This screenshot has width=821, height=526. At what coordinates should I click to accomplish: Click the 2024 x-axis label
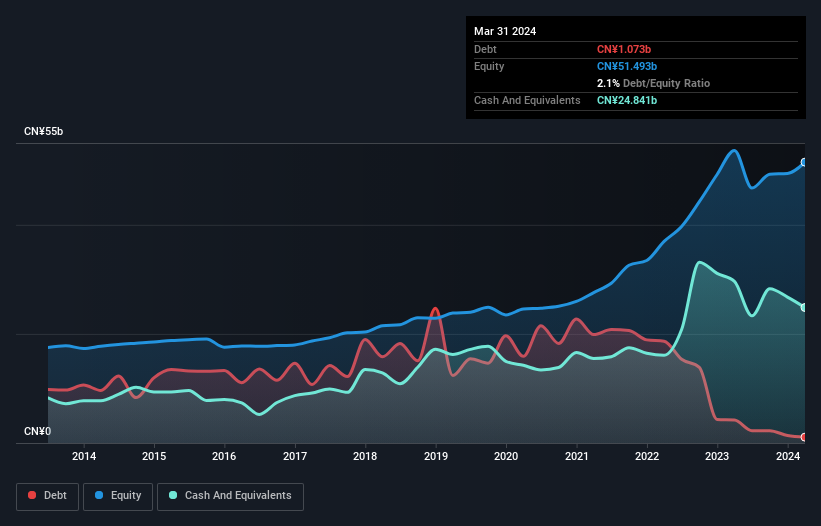787,456
